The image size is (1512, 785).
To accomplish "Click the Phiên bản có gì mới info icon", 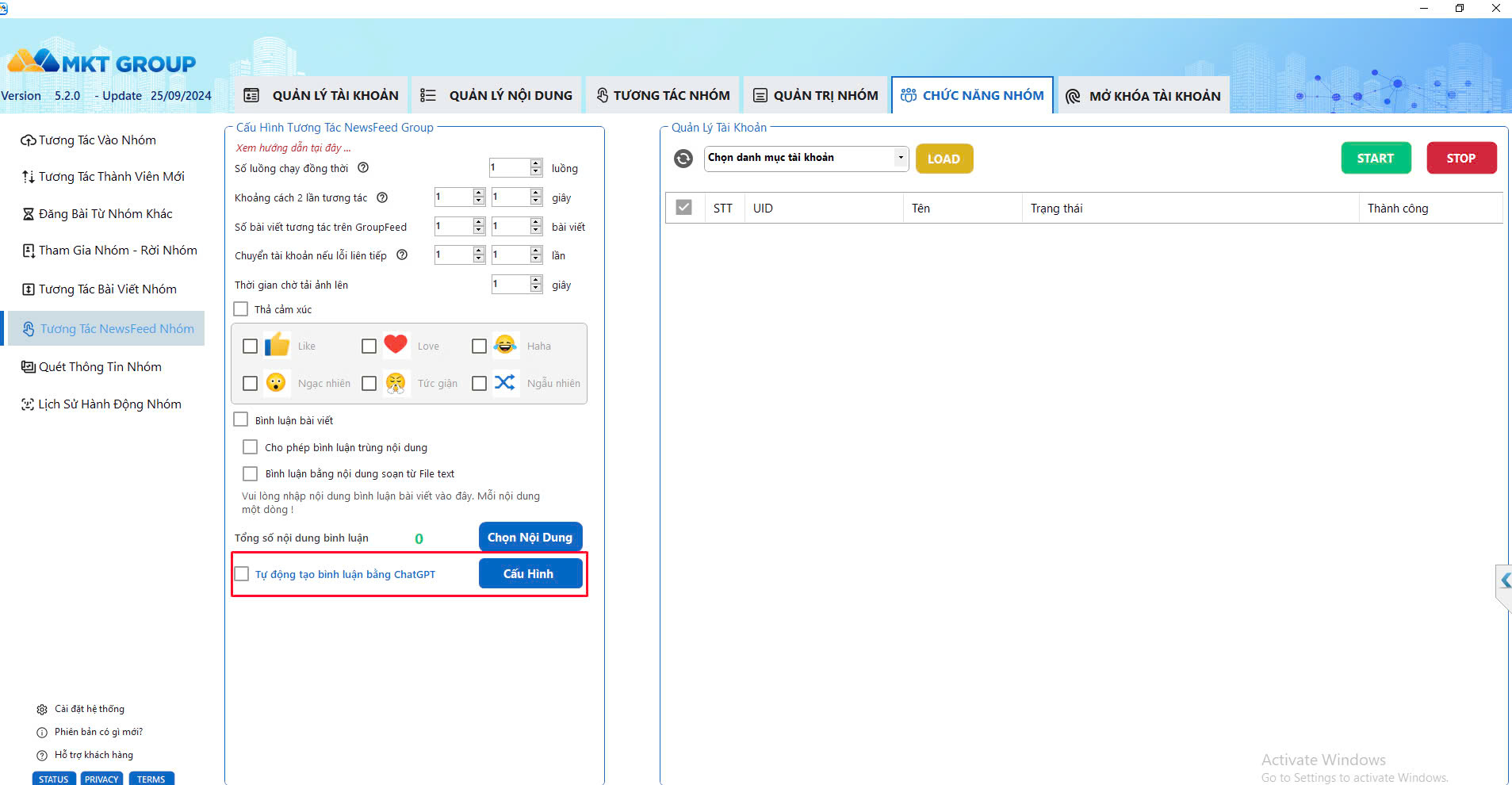I will coord(42,733).
